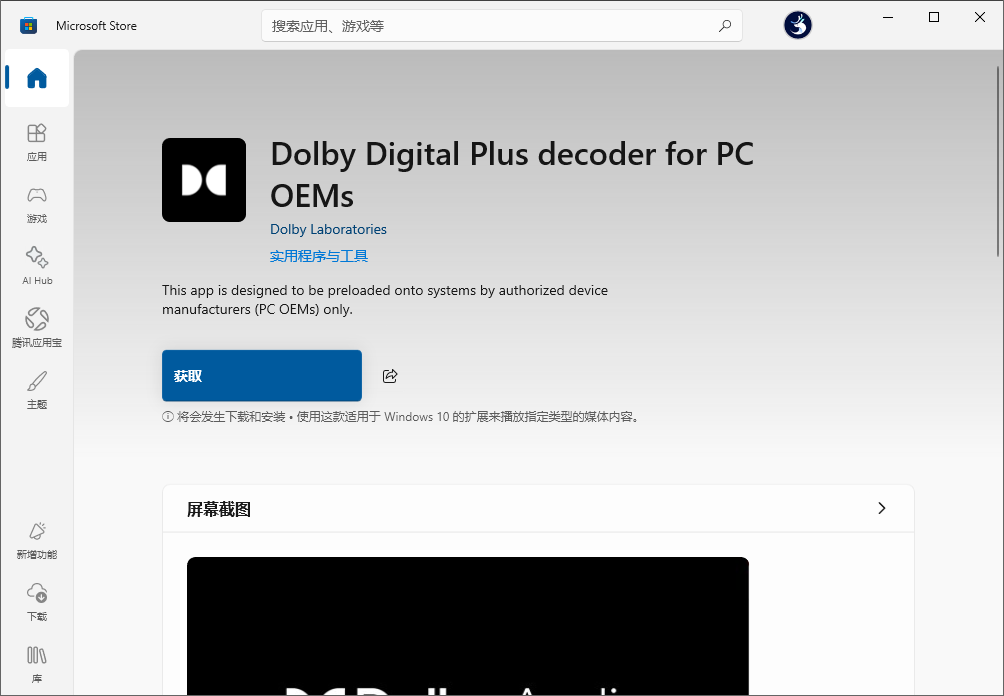Click the Dolby app logo
This screenshot has height=696, width=1004.
(x=204, y=180)
